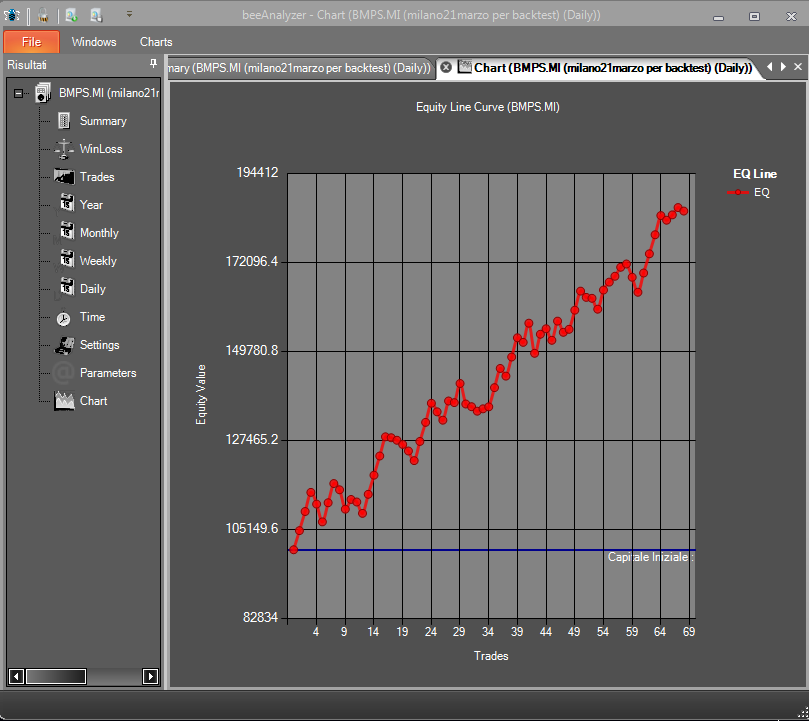
Task: Open the Time clock icon
Action: pyautogui.click(x=63, y=318)
